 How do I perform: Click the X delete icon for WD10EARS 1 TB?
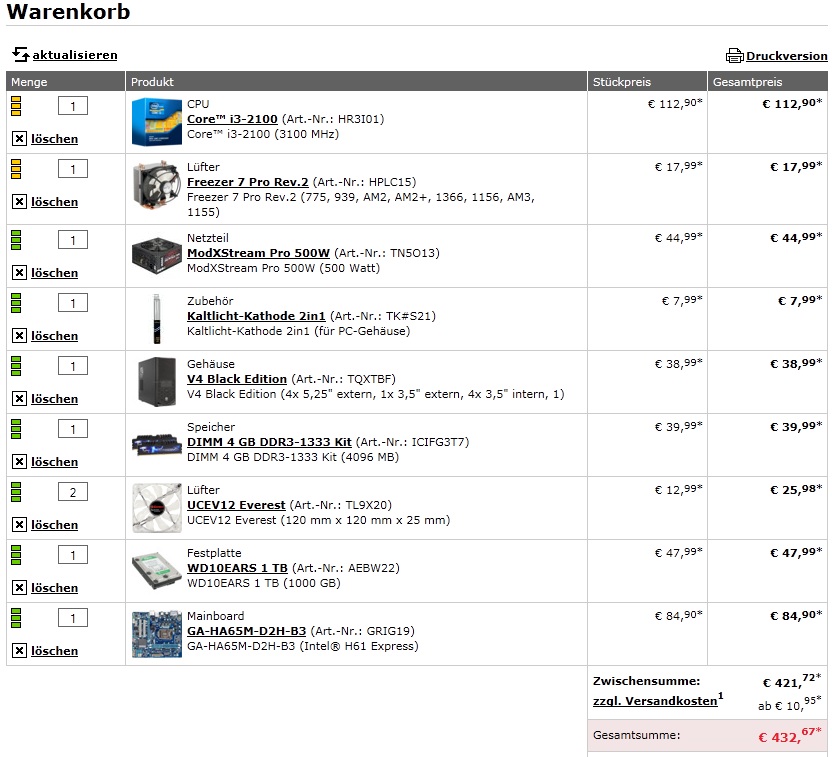point(19,588)
